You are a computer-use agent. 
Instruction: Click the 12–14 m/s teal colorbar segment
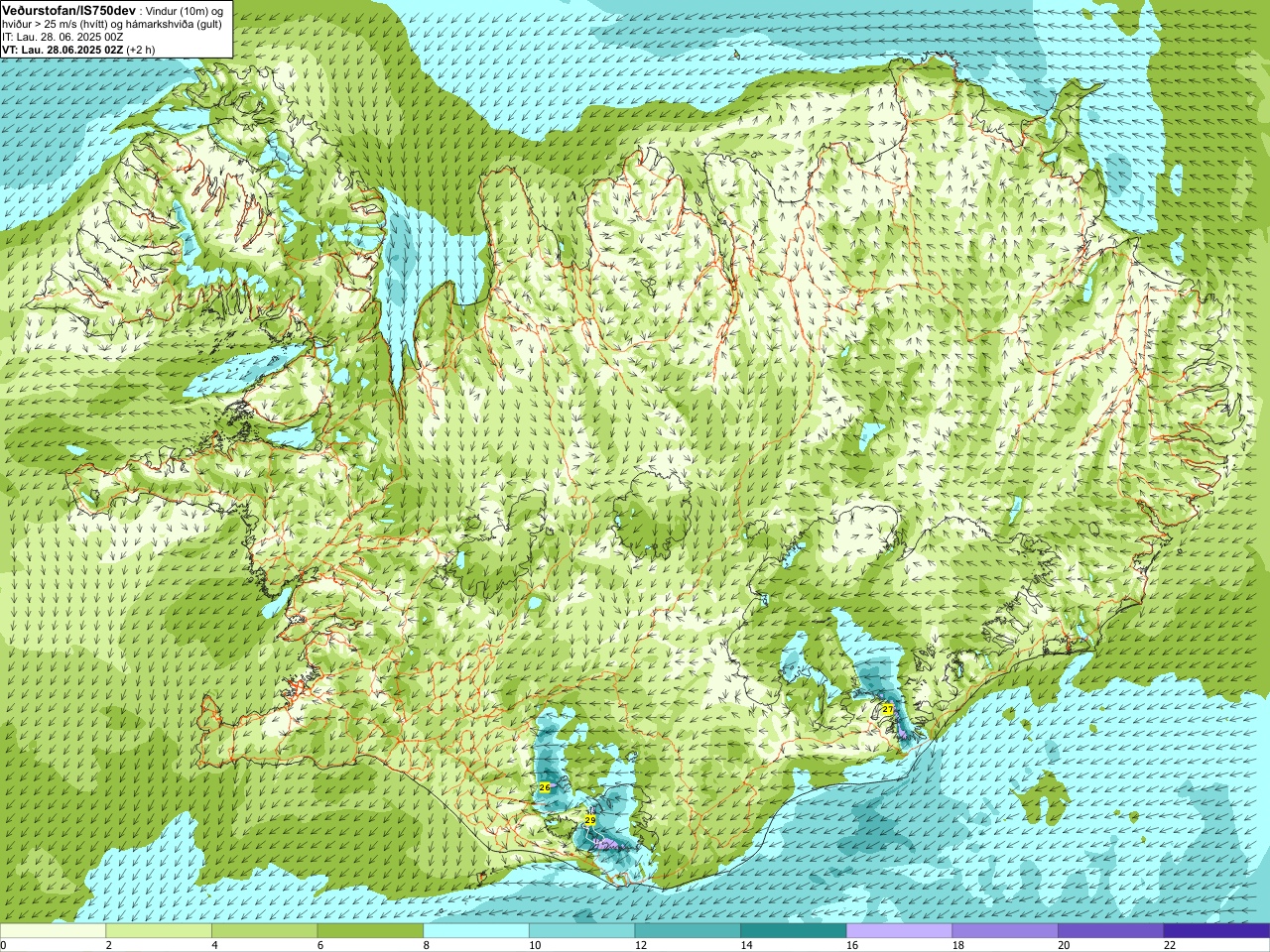tap(688, 931)
